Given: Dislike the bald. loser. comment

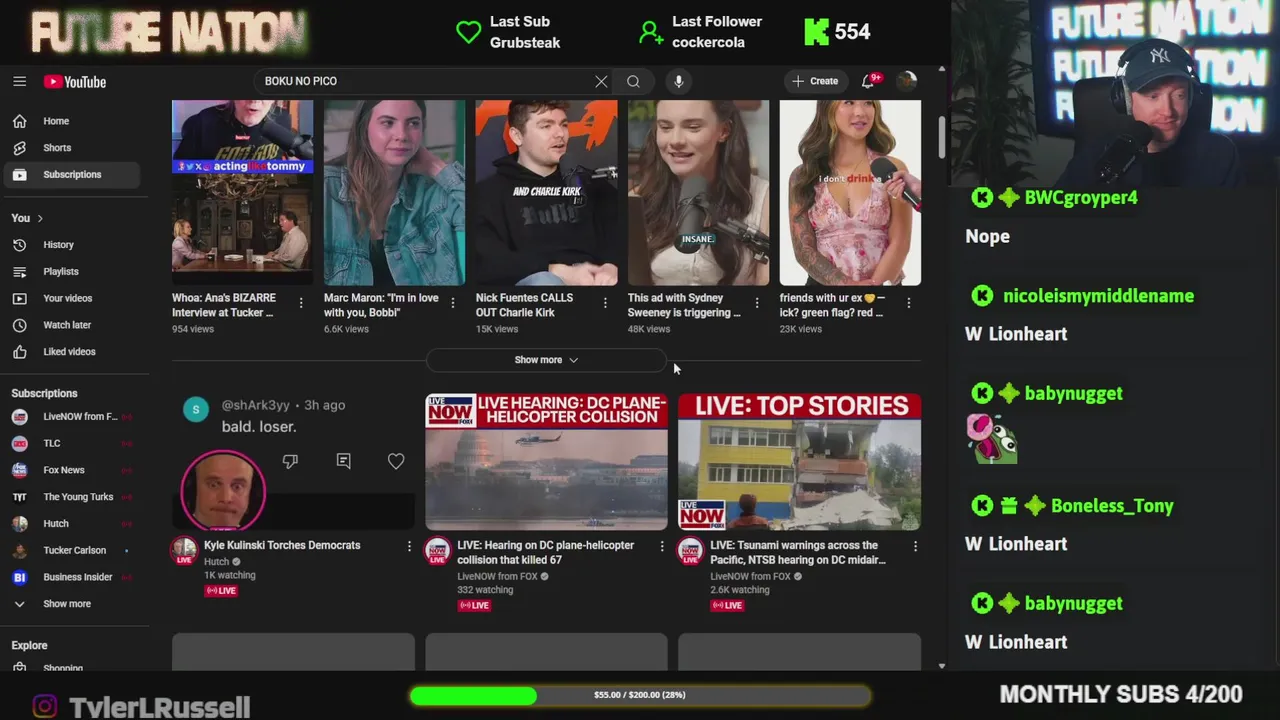Looking at the screenshot, I should tap(290, 461).
